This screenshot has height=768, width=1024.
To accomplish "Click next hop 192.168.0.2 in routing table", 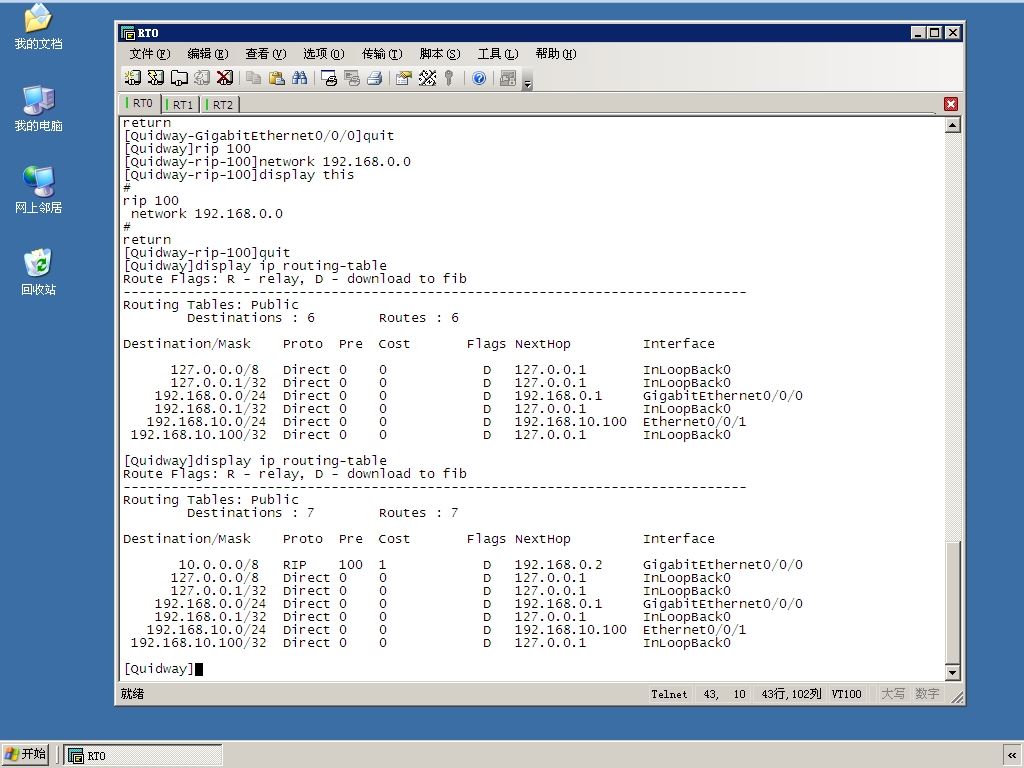I will 558,565.
